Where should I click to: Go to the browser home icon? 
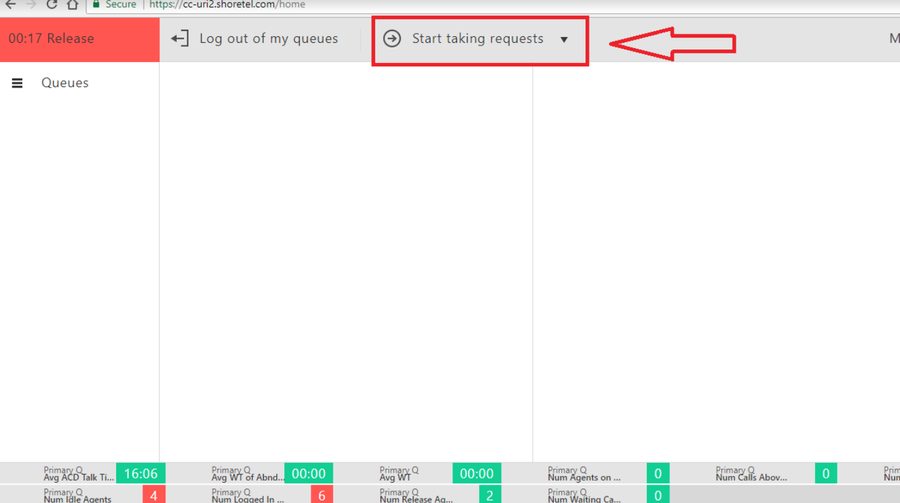tap(72, 4)
